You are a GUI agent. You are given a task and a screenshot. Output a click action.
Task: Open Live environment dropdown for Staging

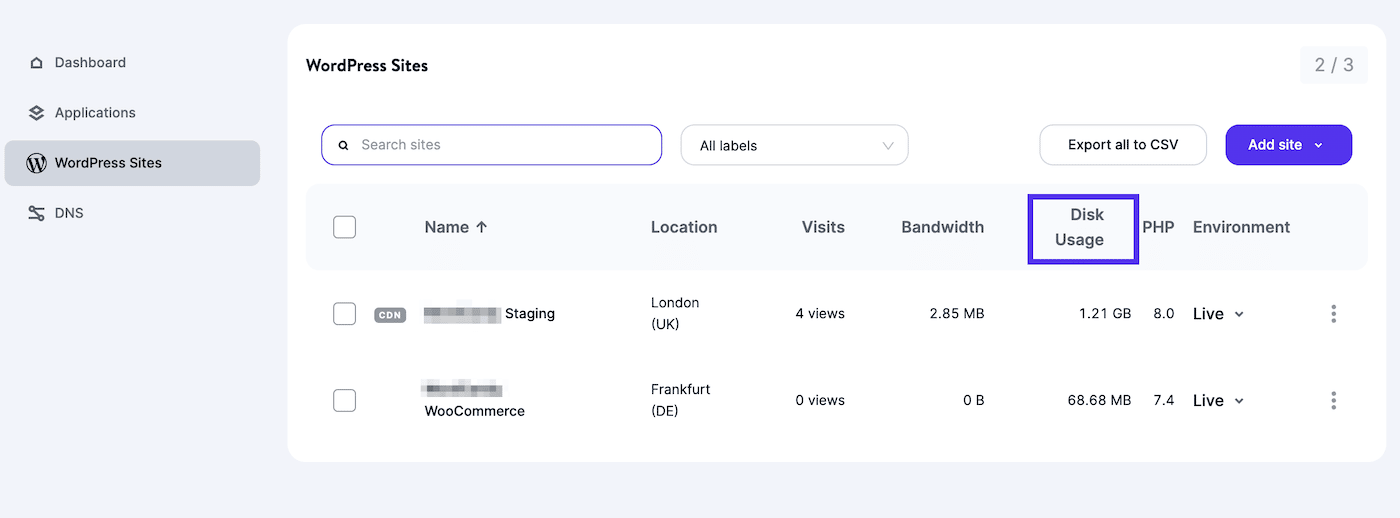pos(1218,314)
